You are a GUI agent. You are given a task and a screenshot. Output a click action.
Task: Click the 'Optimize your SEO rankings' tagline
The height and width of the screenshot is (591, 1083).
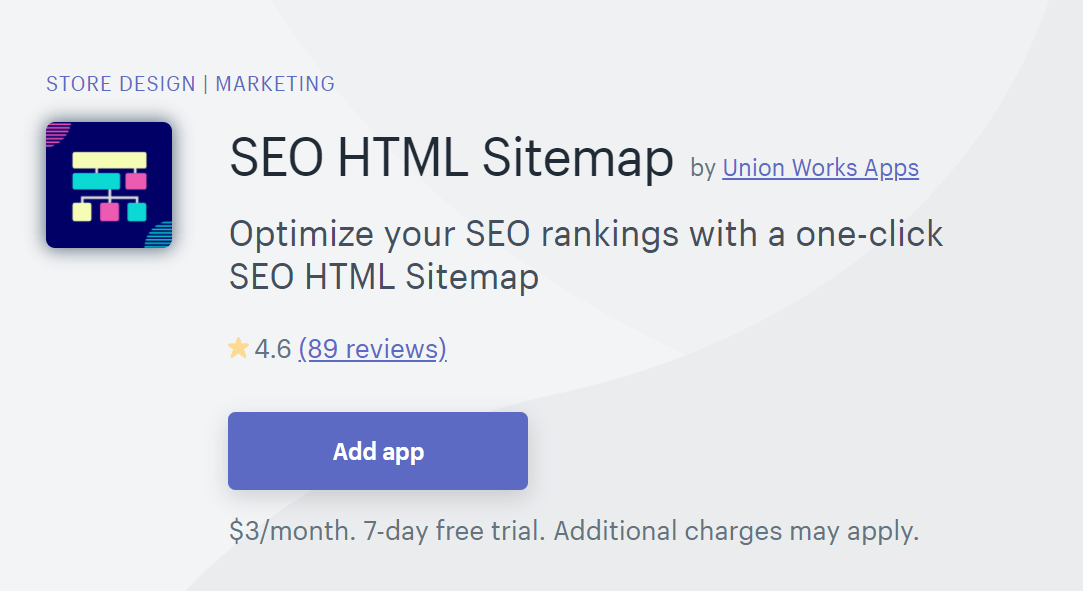(586, 255)
